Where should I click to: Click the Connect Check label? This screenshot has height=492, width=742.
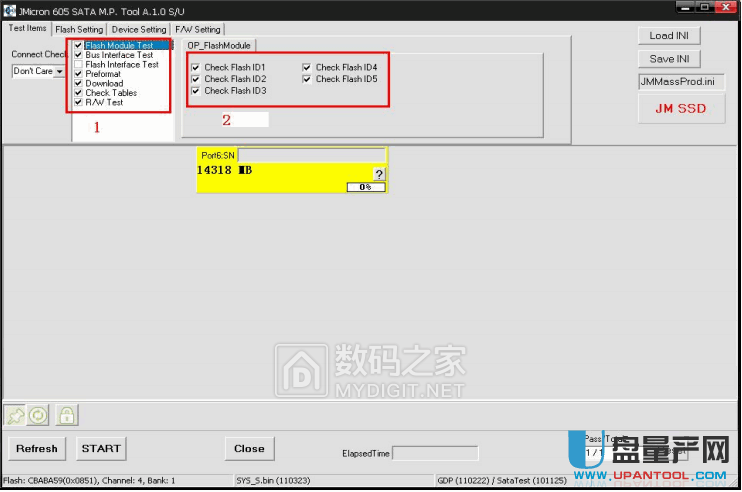tap(39, 54)
